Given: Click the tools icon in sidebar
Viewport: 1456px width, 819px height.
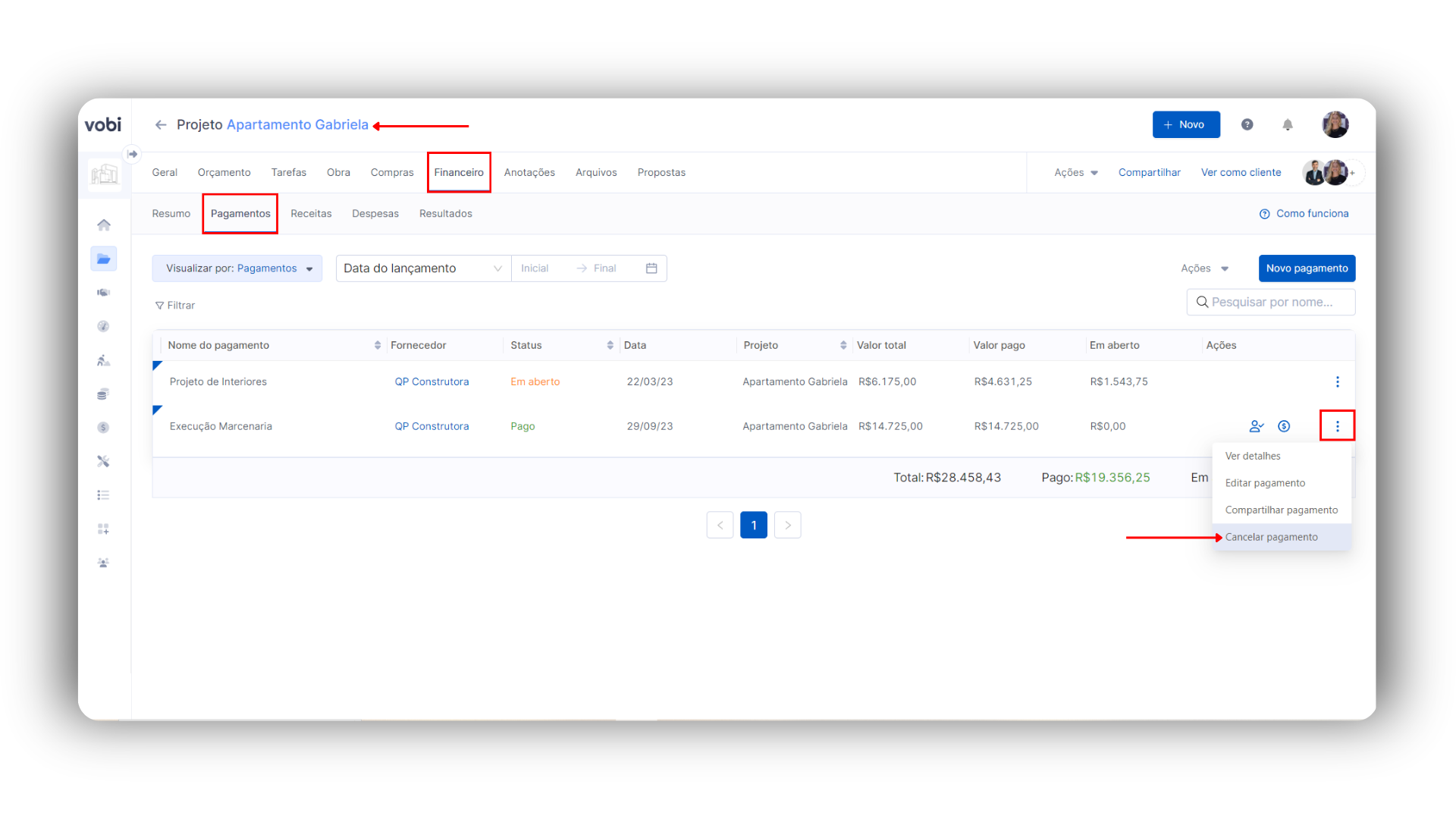Looking at the screenshot, I should 104,461.
